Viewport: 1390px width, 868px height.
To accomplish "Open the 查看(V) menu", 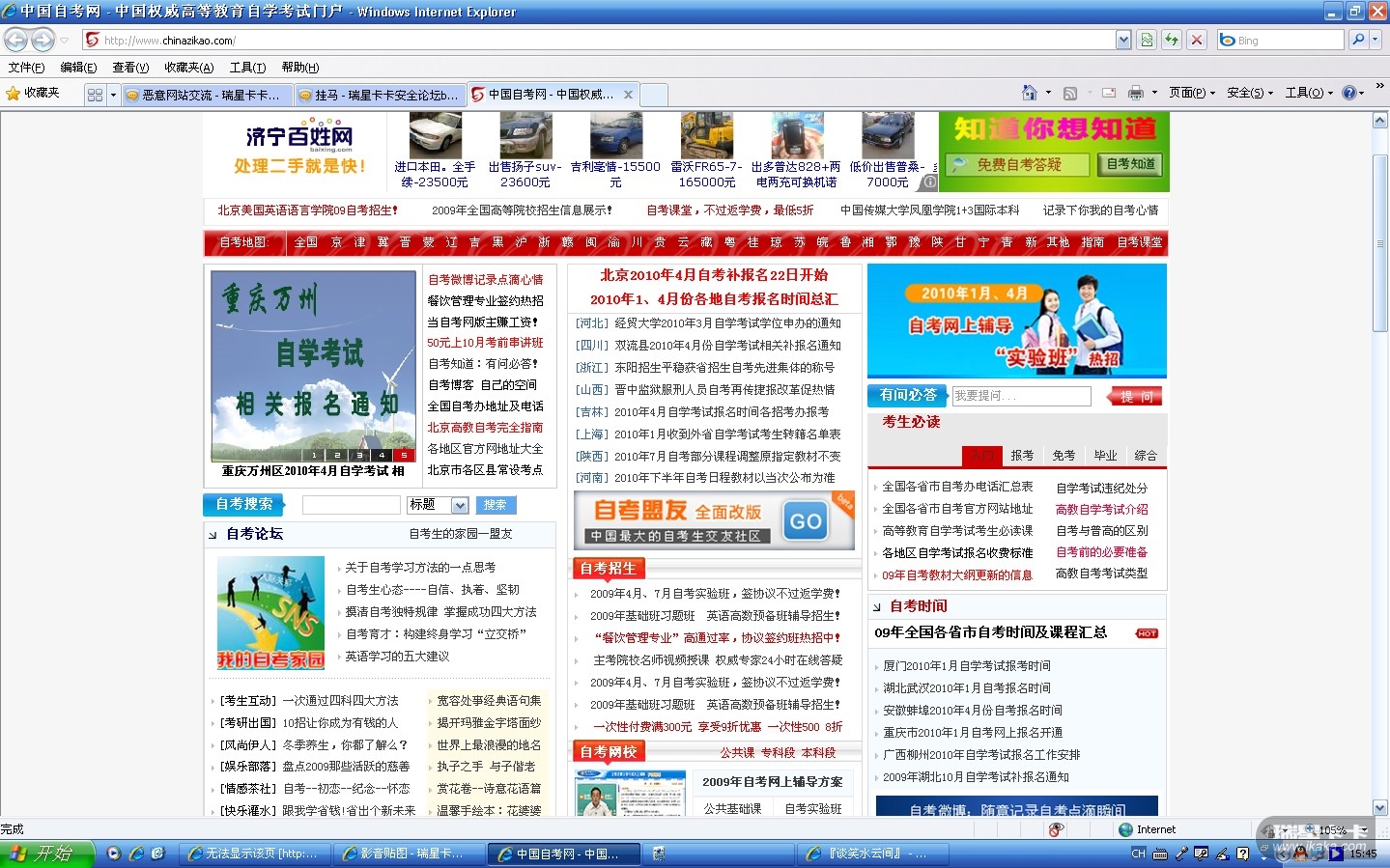I will tap(130, 68).
